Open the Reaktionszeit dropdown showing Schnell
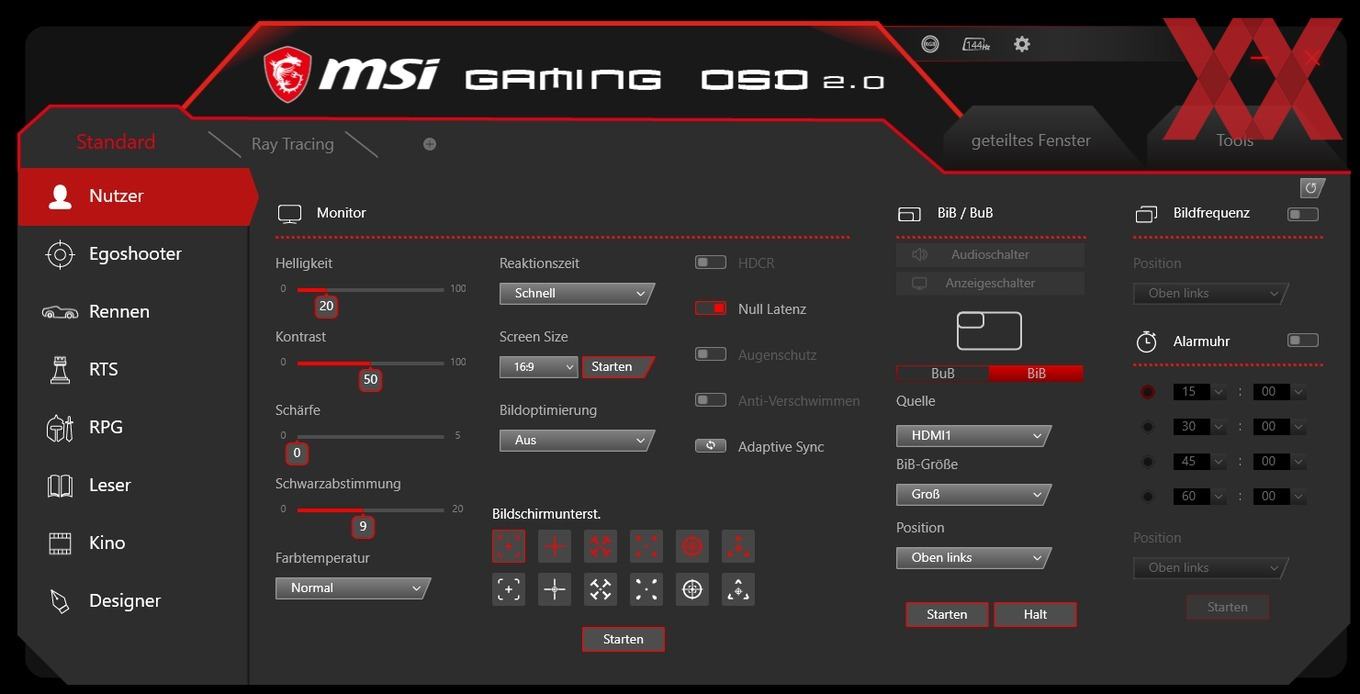 (x=577, y=293)
